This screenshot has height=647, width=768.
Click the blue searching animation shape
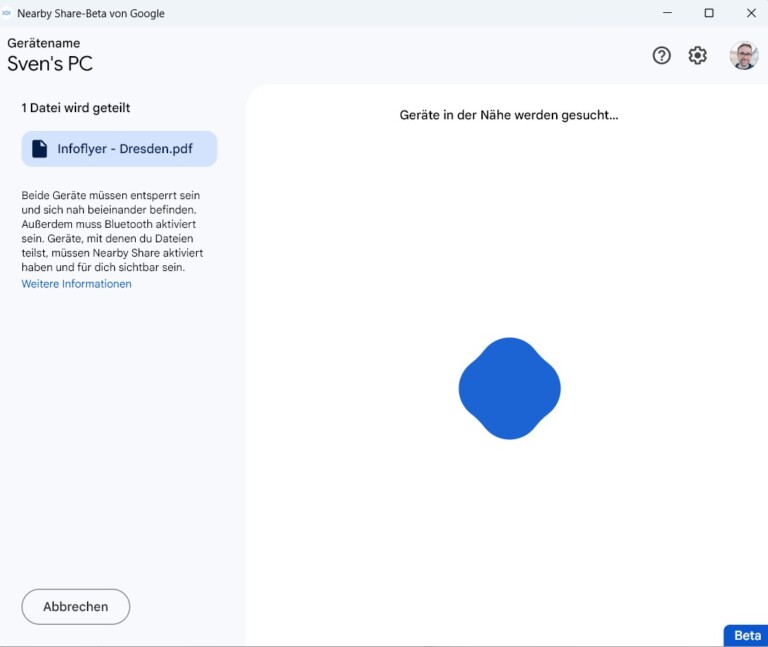click(509, 388)
